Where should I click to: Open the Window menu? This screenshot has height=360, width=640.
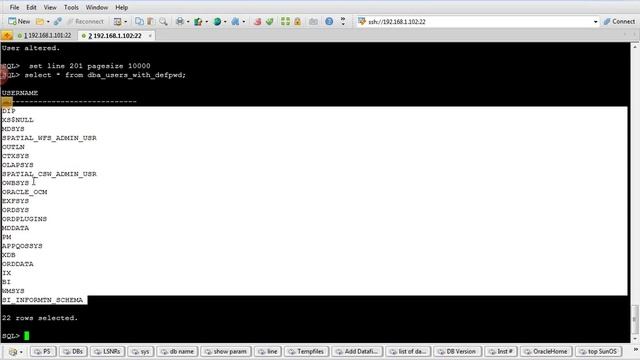click(x=97, y=7)
